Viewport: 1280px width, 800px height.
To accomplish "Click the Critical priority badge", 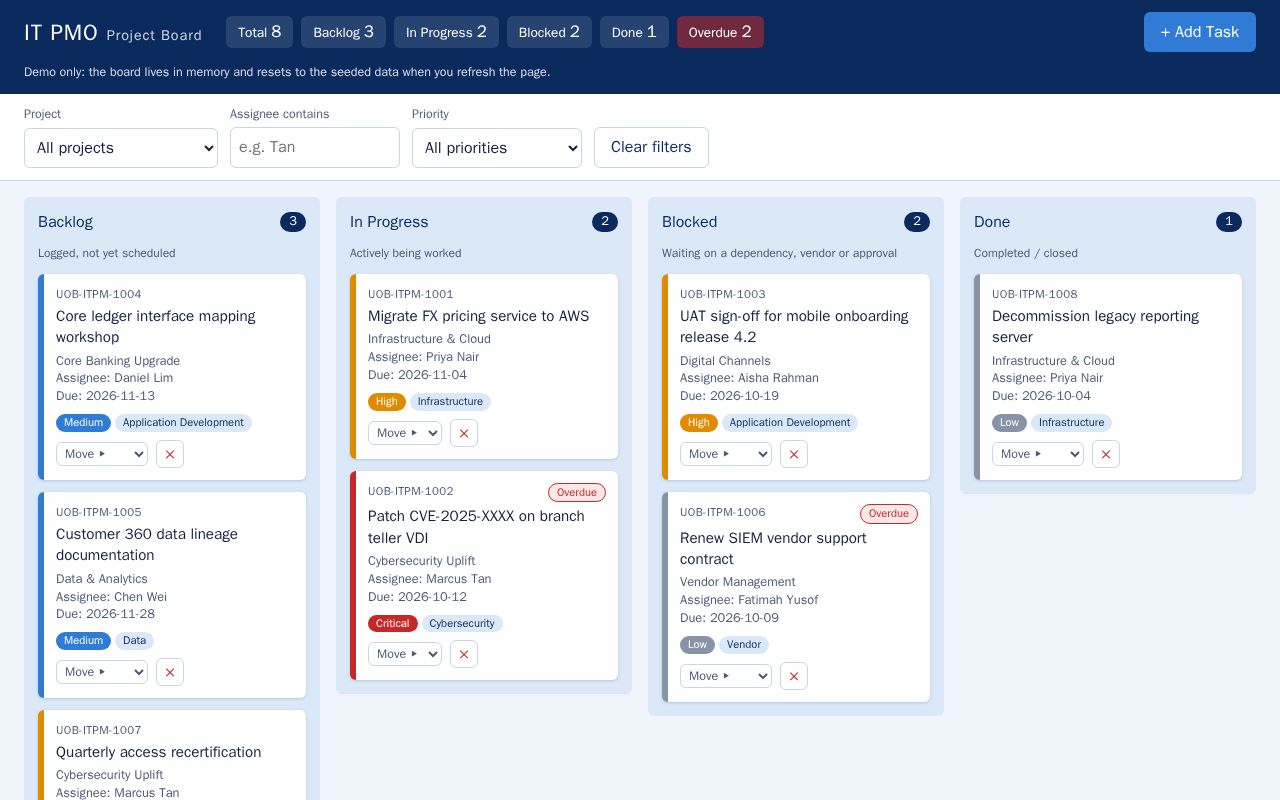I will 393,623.
